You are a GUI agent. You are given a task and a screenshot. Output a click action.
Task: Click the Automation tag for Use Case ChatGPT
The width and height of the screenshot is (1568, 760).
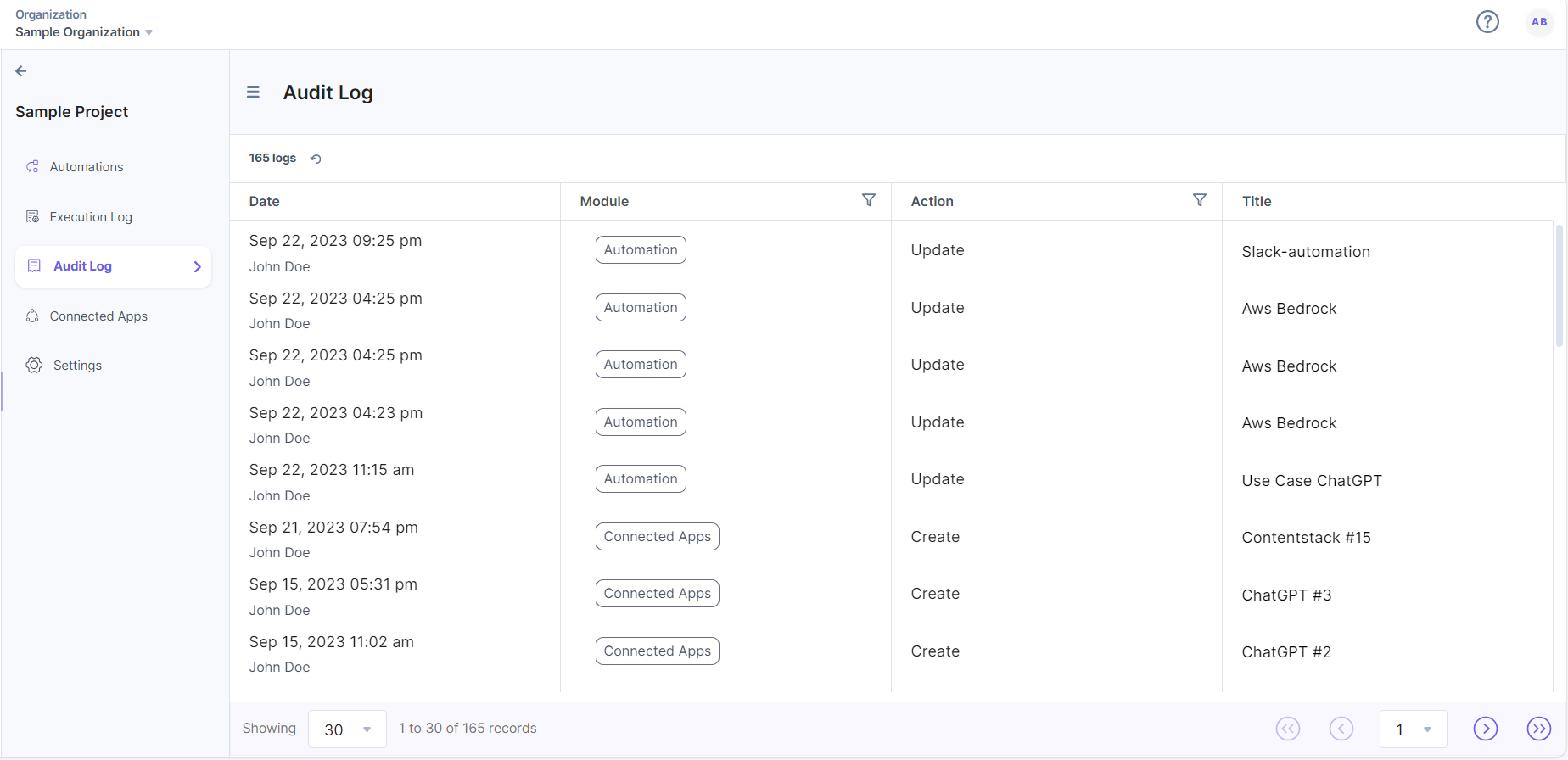[x=641, y=479]
